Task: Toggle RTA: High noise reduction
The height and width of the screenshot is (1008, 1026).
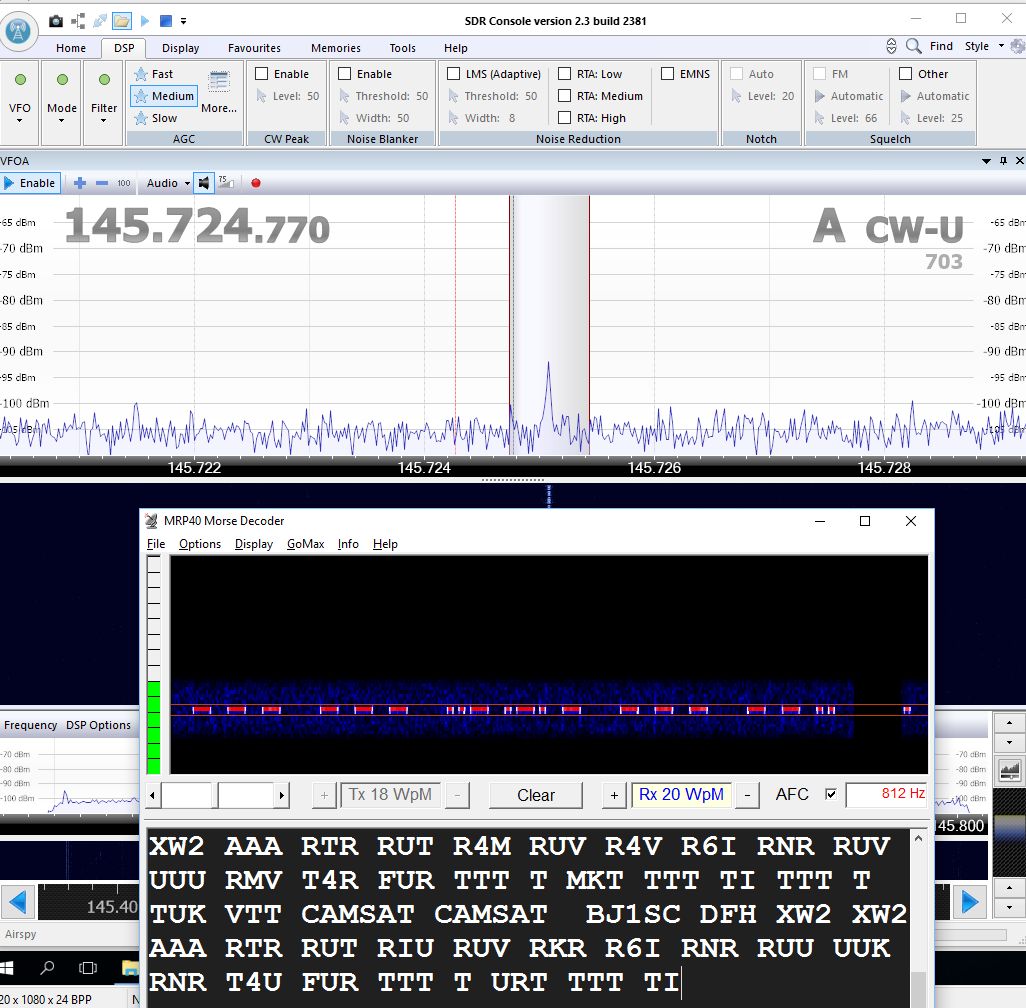Action: [x=565, y=118]
